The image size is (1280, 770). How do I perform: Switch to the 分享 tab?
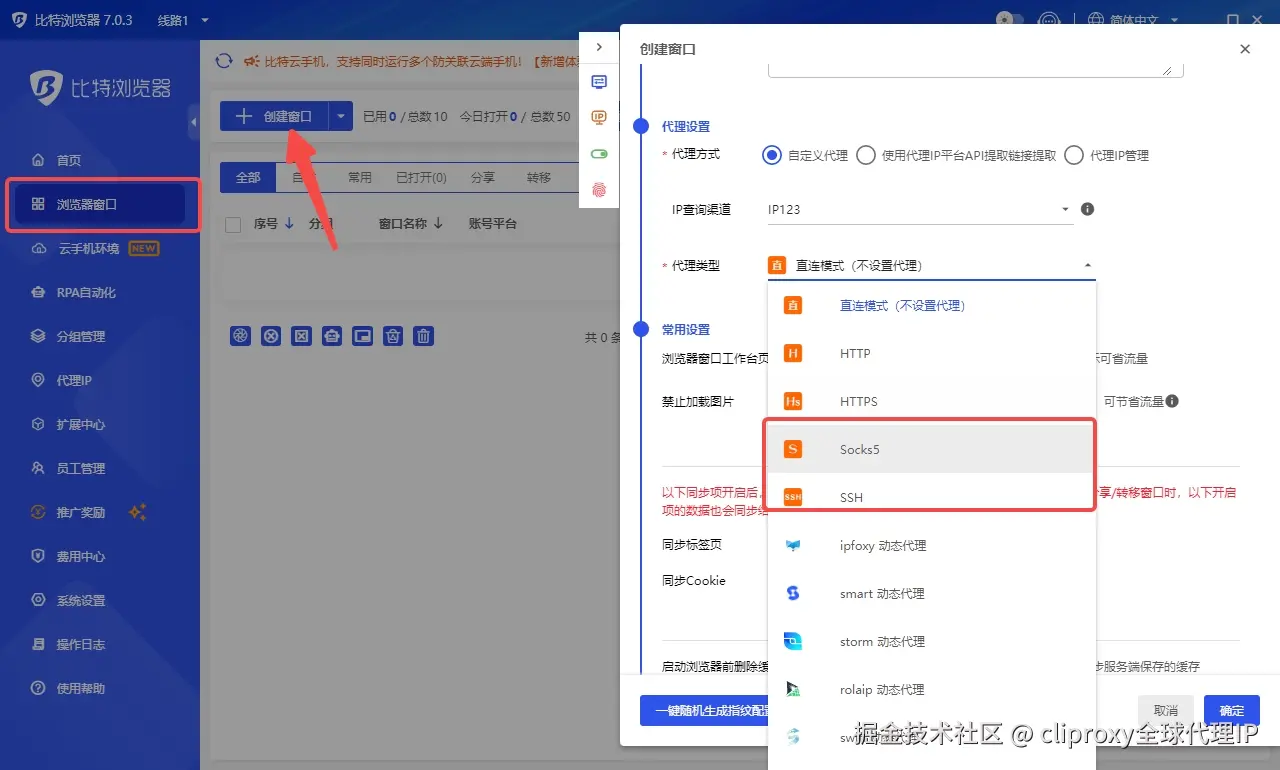pyautogui.click(x=482, y=177)
